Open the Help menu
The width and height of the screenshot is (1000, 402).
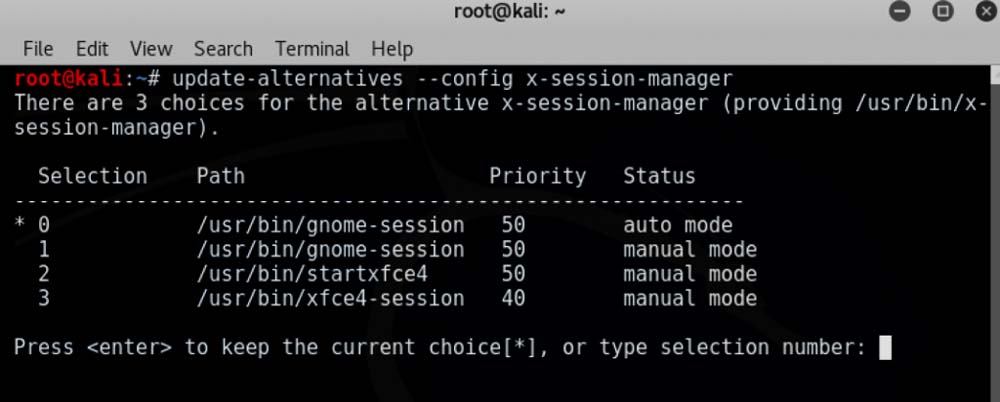(x=392, y=48)
